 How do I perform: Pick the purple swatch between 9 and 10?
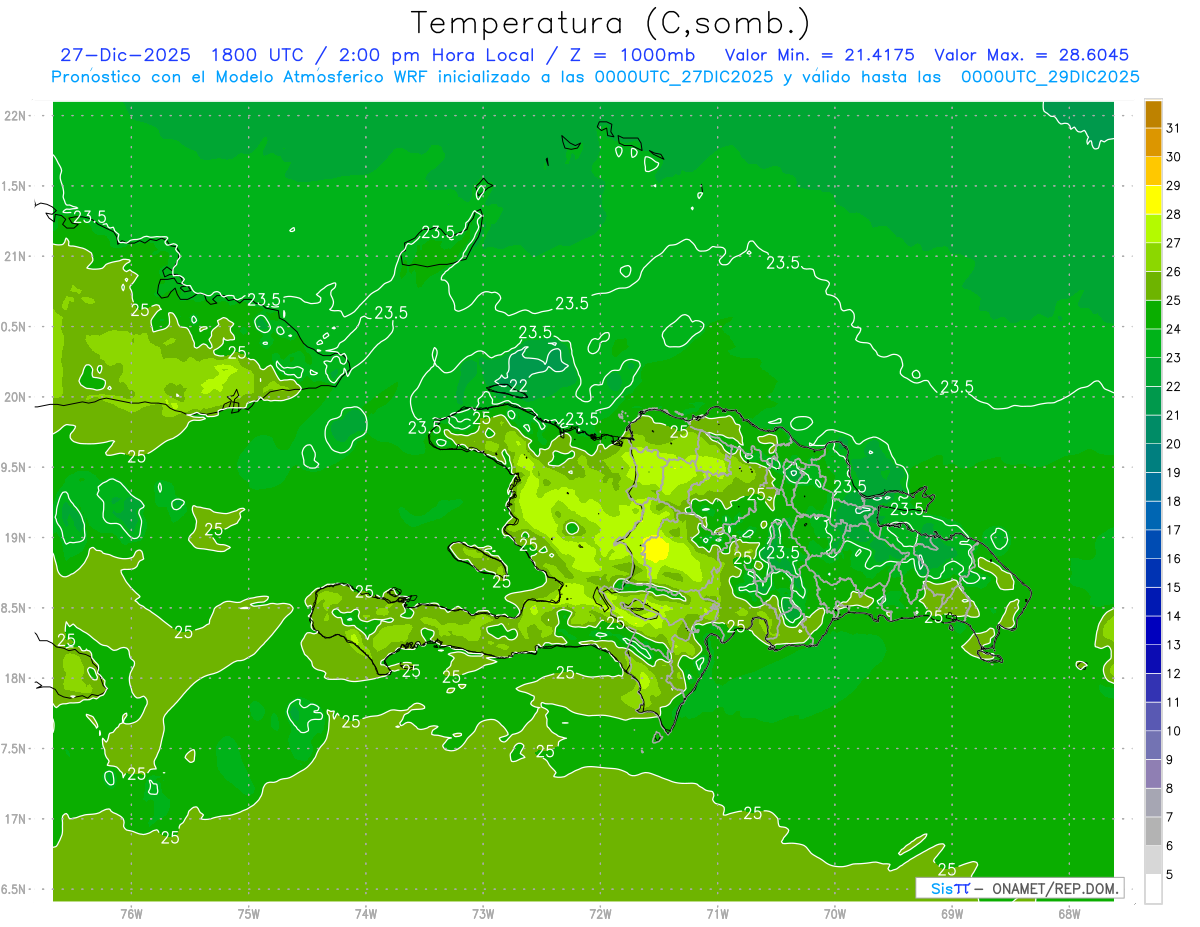[x=1153, y=746]
